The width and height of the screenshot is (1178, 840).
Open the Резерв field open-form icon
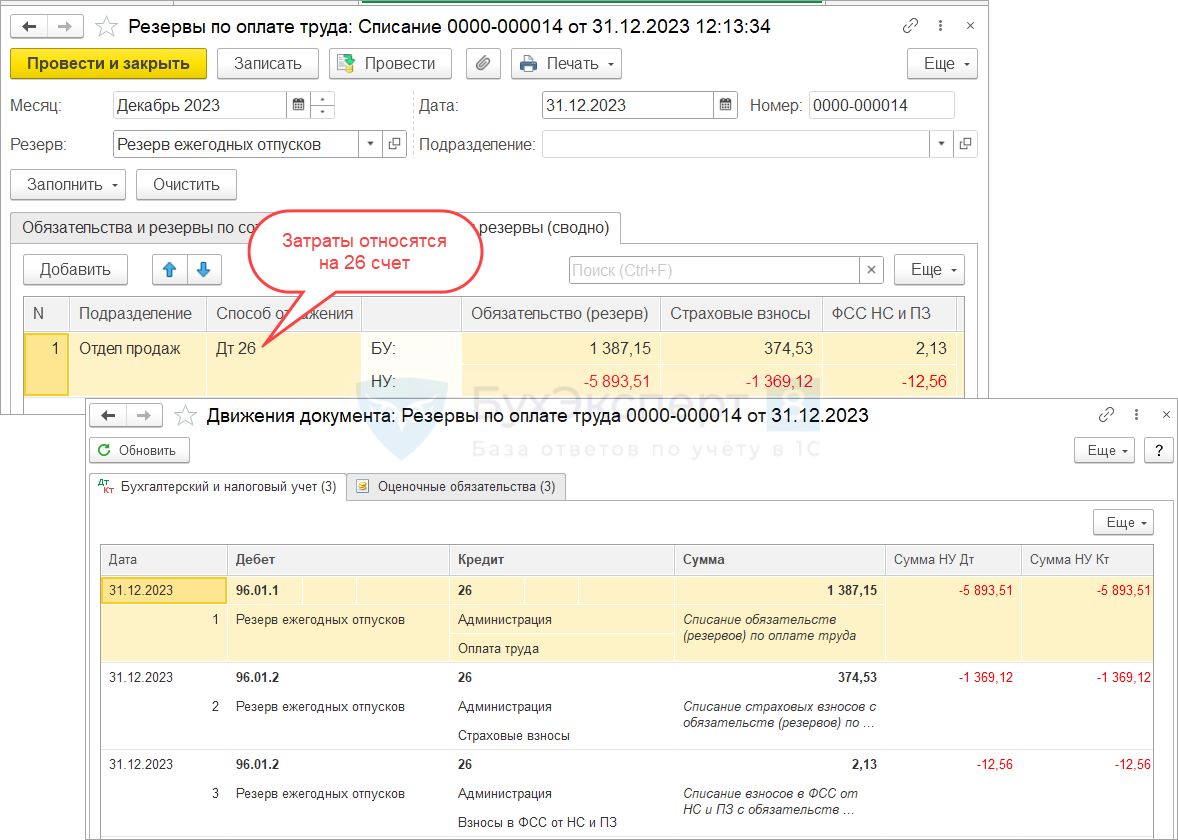pyautogui.click(x=395, y=144)
